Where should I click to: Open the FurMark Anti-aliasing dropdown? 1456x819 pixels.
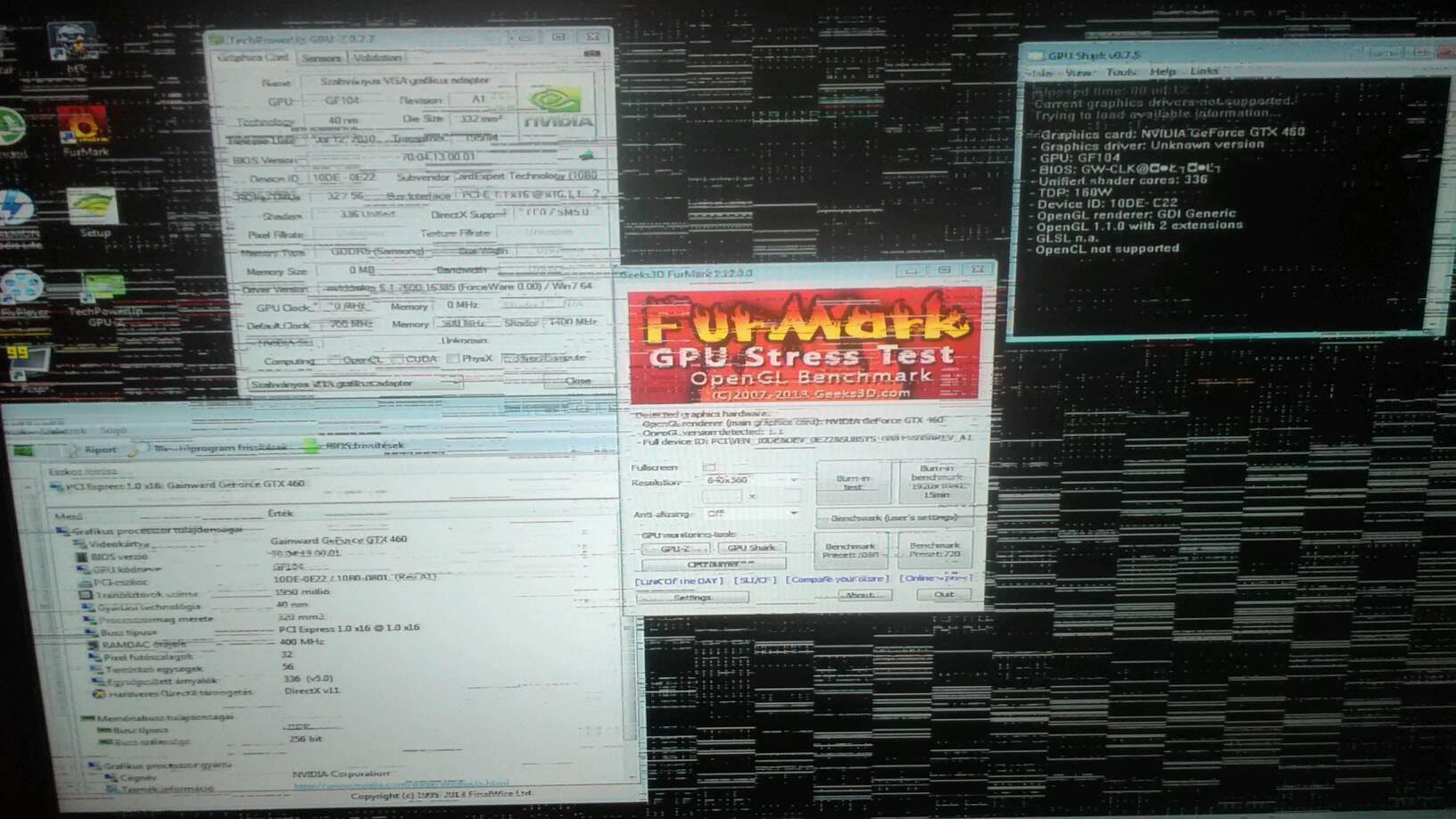pos(751,514)
